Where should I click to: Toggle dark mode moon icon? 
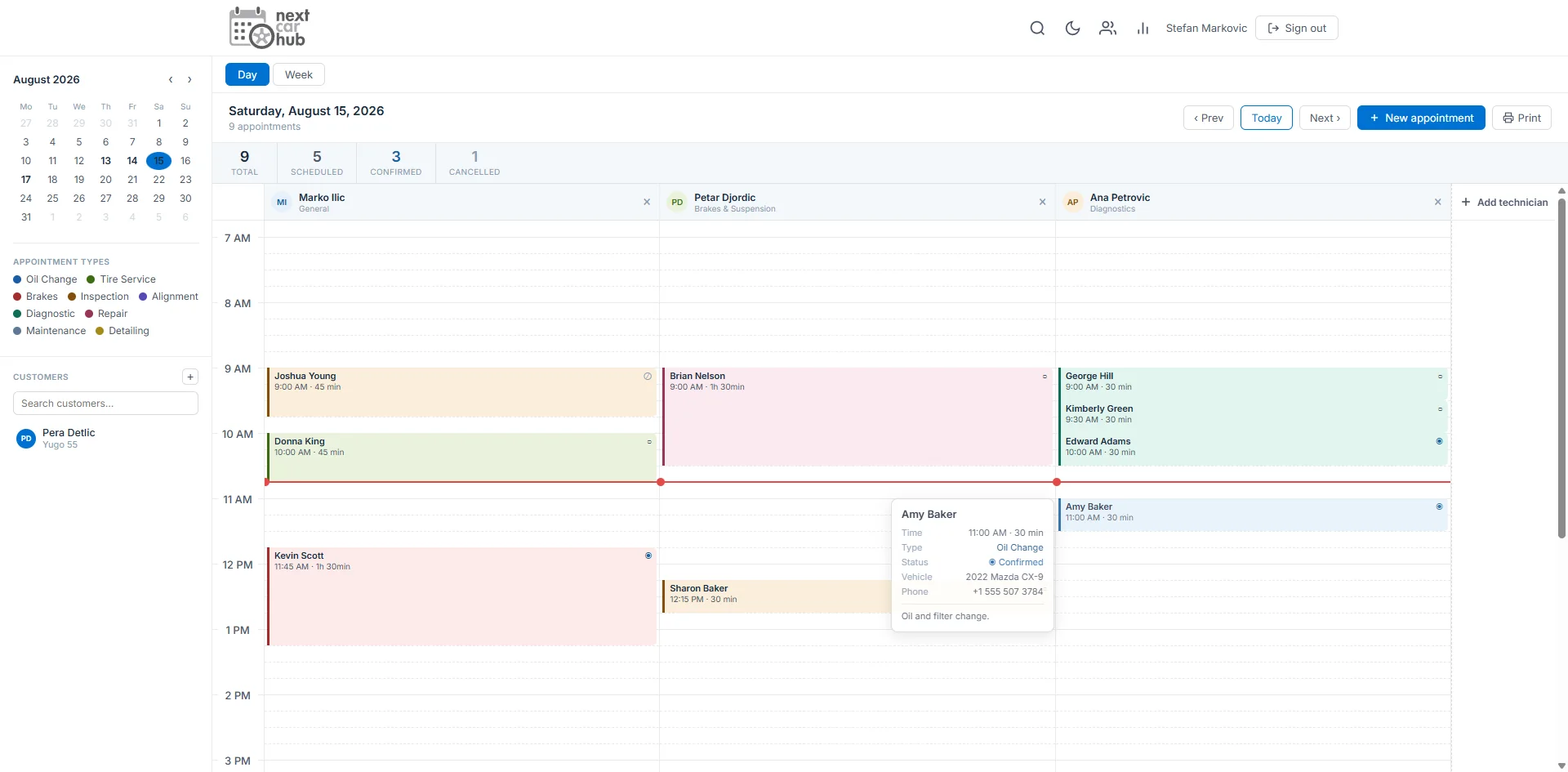tap(1072, 28)
